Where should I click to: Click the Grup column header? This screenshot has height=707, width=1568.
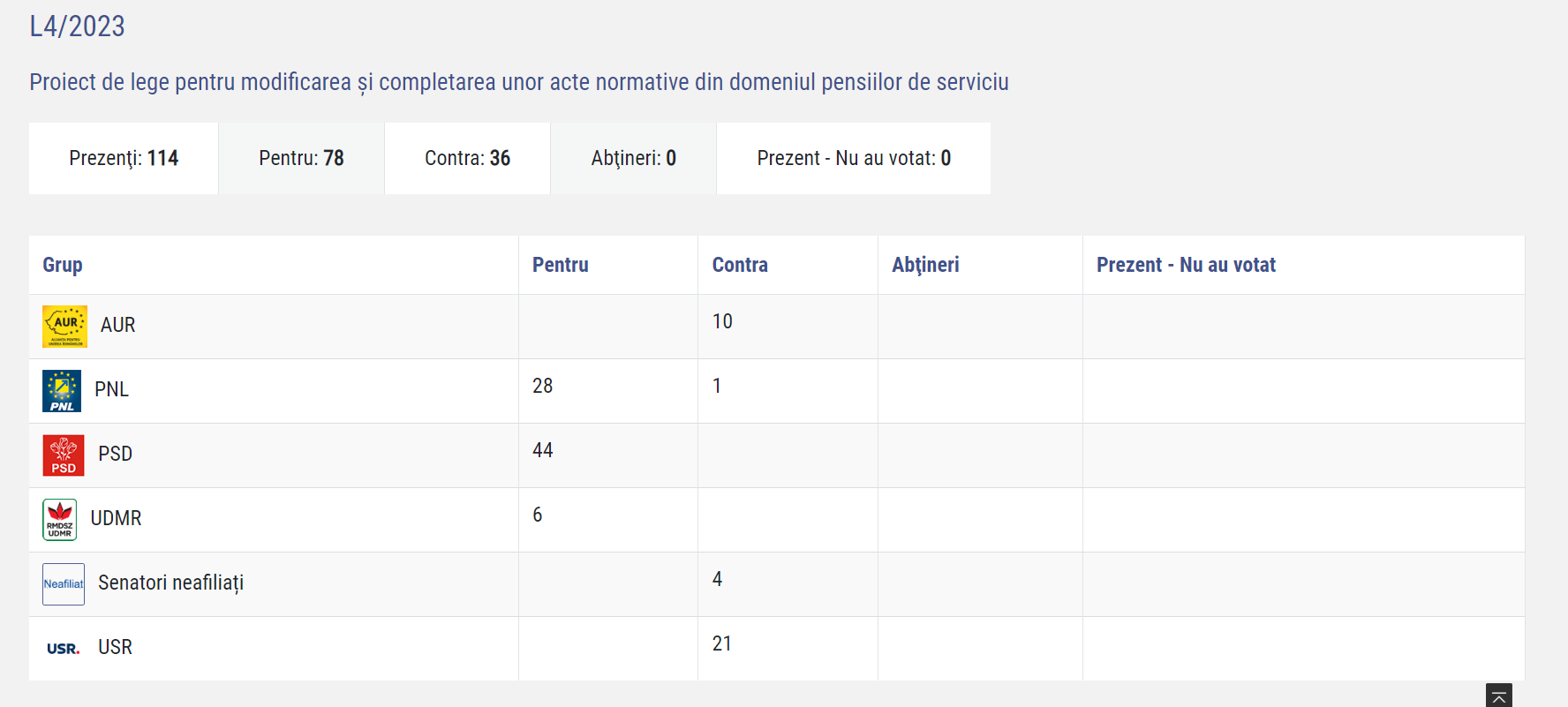coord(63,265)
